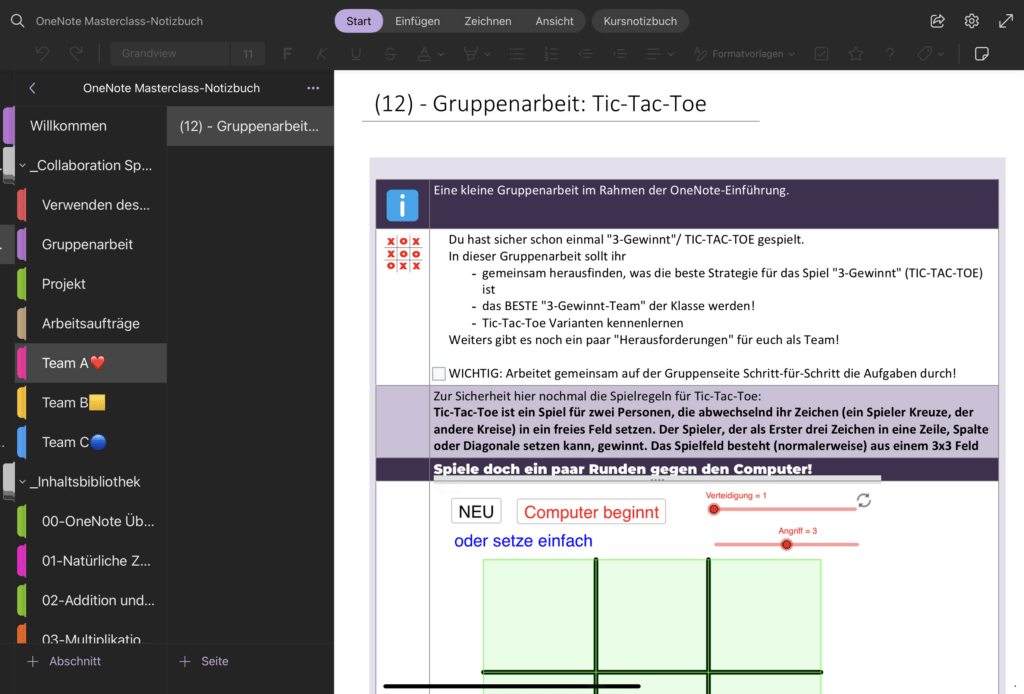Adjust the Verteidigung slider

point(714,509)
